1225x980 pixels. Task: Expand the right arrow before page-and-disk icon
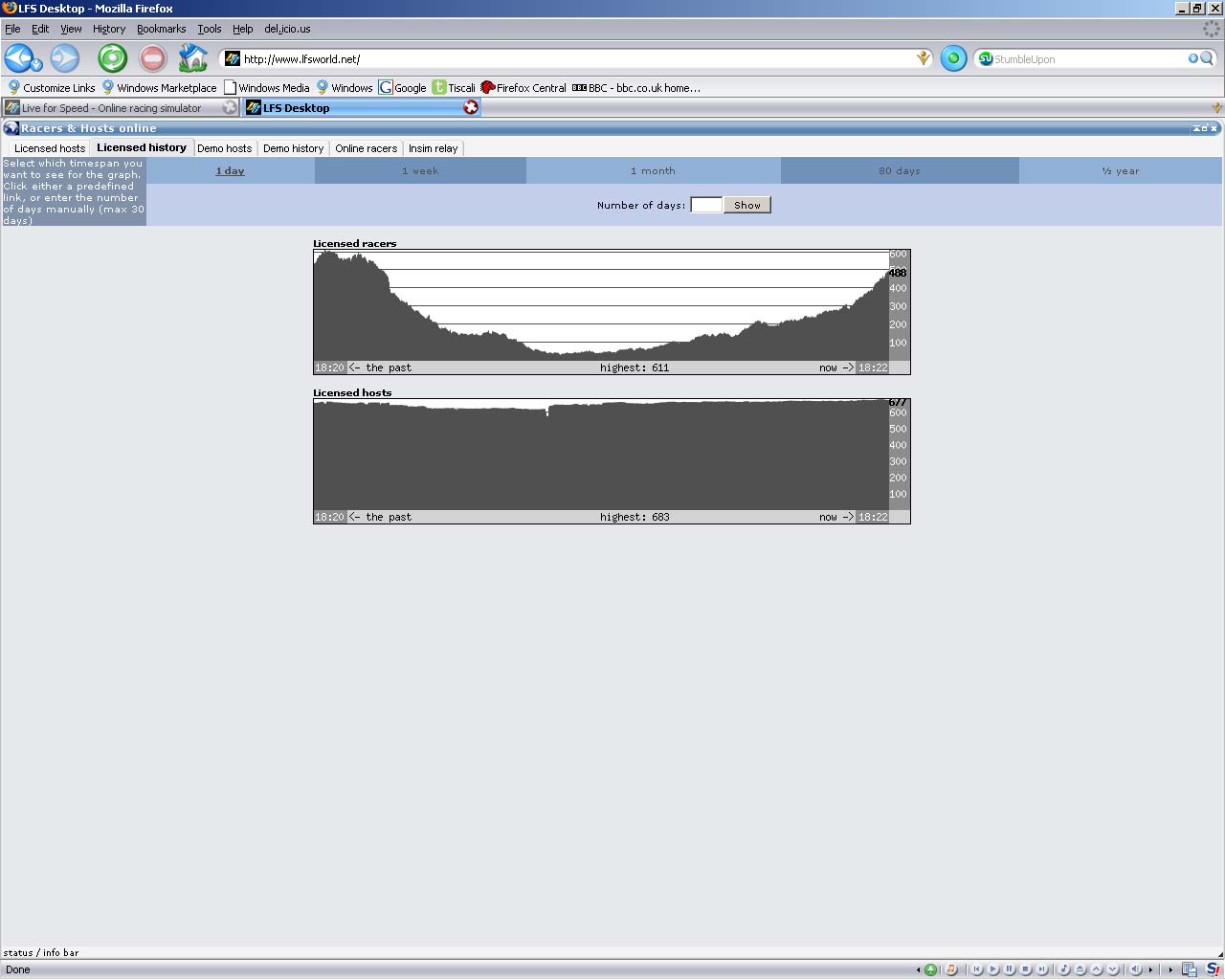pyautogui.click(x=1170, y=969)
